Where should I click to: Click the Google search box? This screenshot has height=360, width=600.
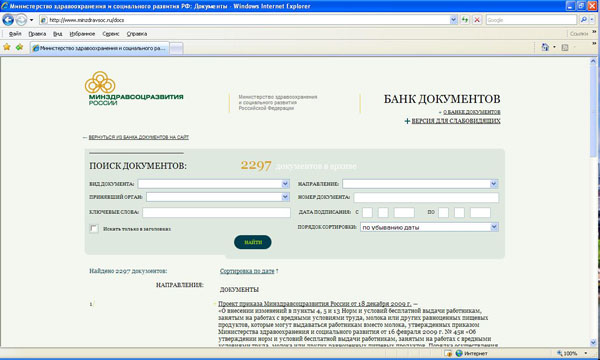(x=531, y=20)
